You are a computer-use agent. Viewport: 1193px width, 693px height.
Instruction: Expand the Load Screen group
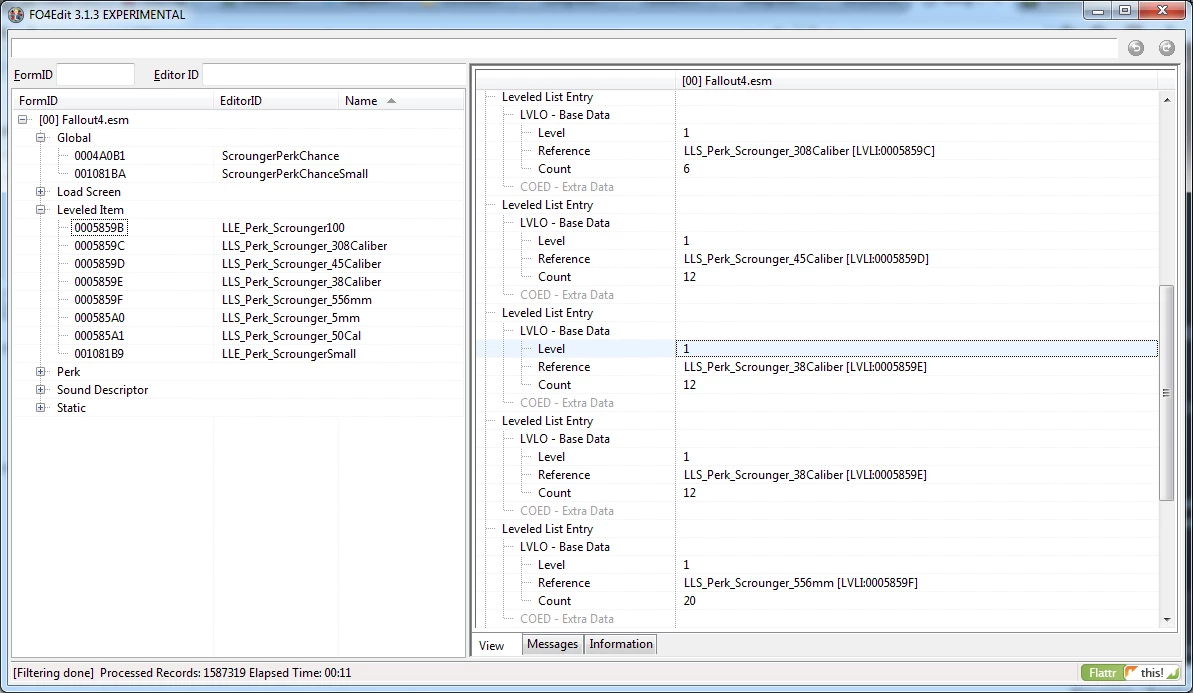click(41, 192)
